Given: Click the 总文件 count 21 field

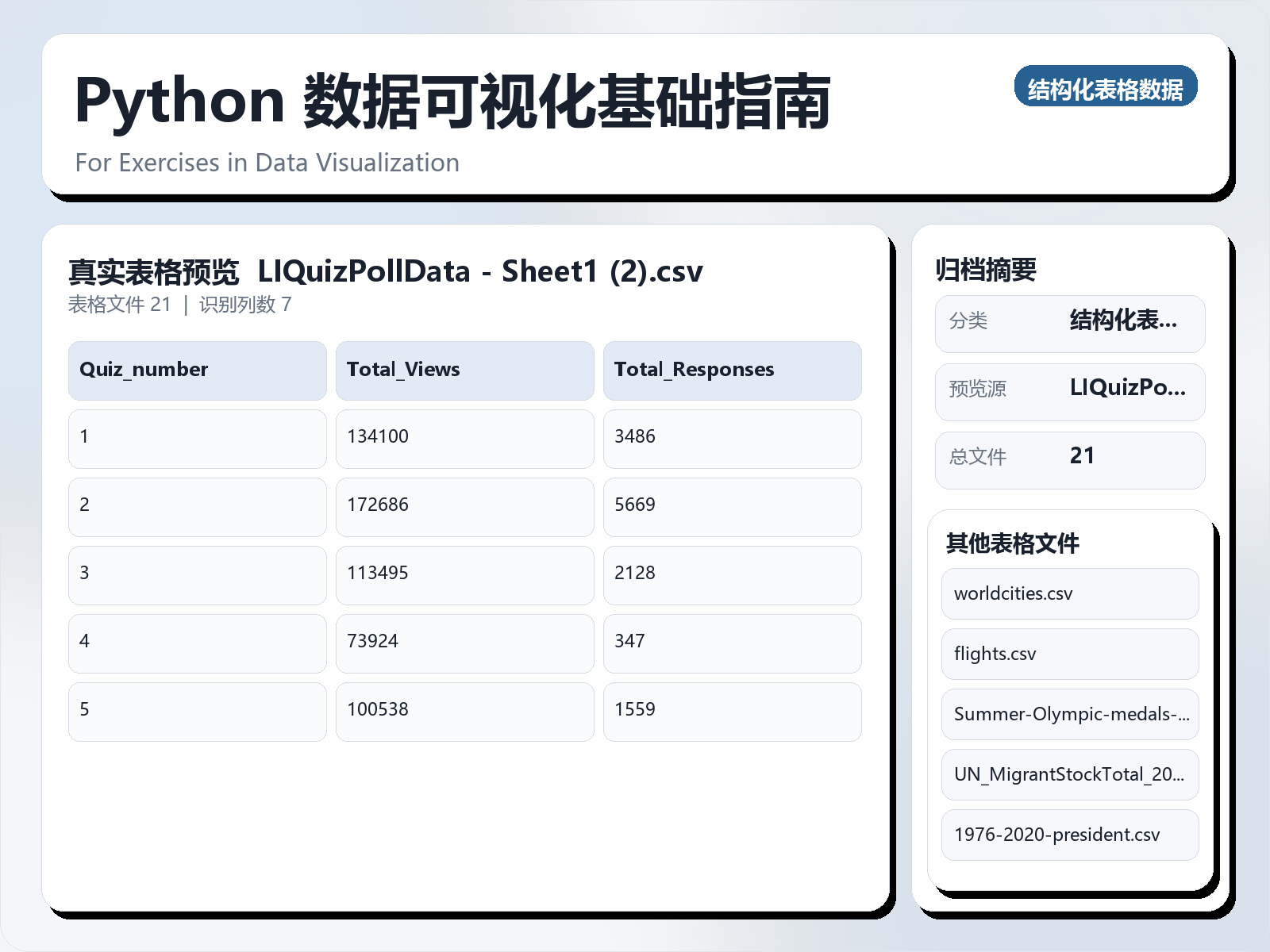Looking at the screenshot, I should coord(1069,459).
